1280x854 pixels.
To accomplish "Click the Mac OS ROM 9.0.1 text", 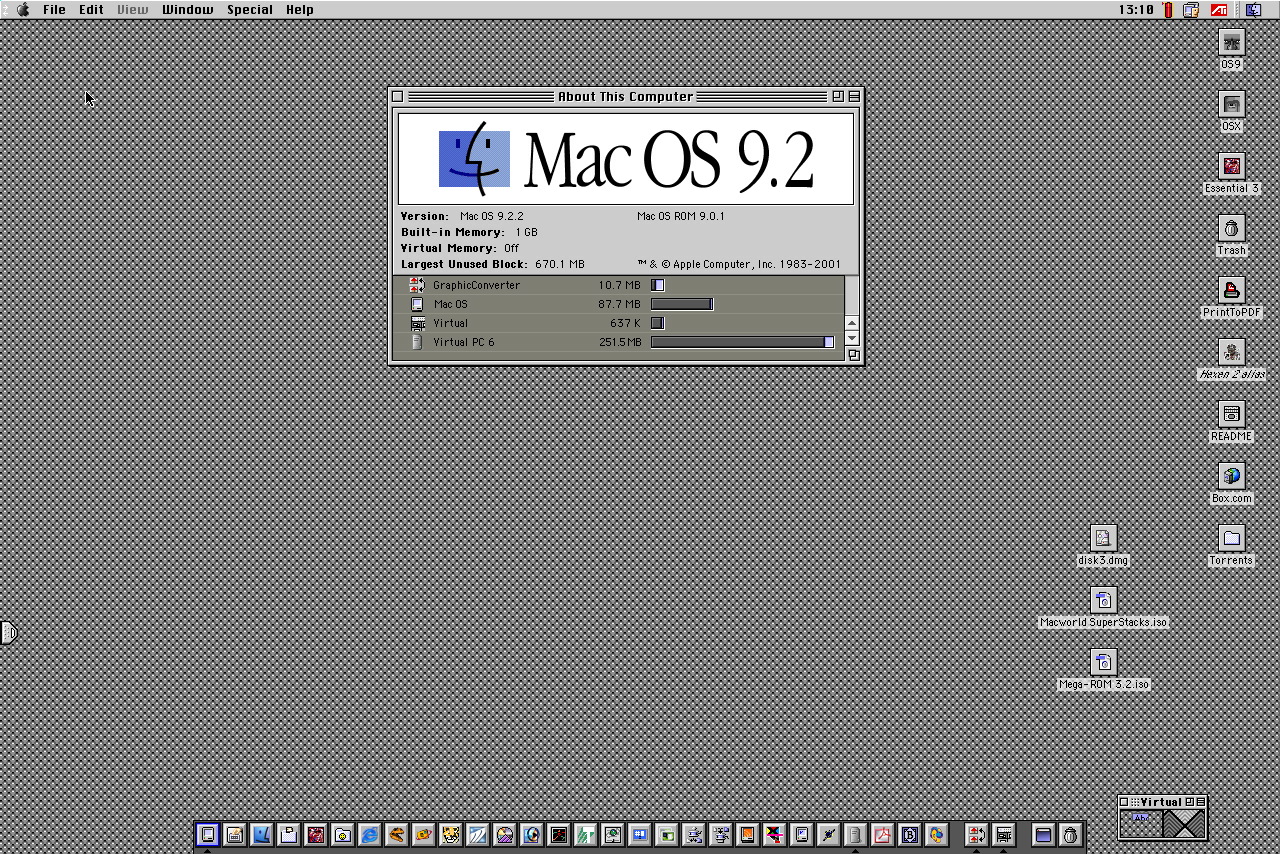I will pos(681,216).
